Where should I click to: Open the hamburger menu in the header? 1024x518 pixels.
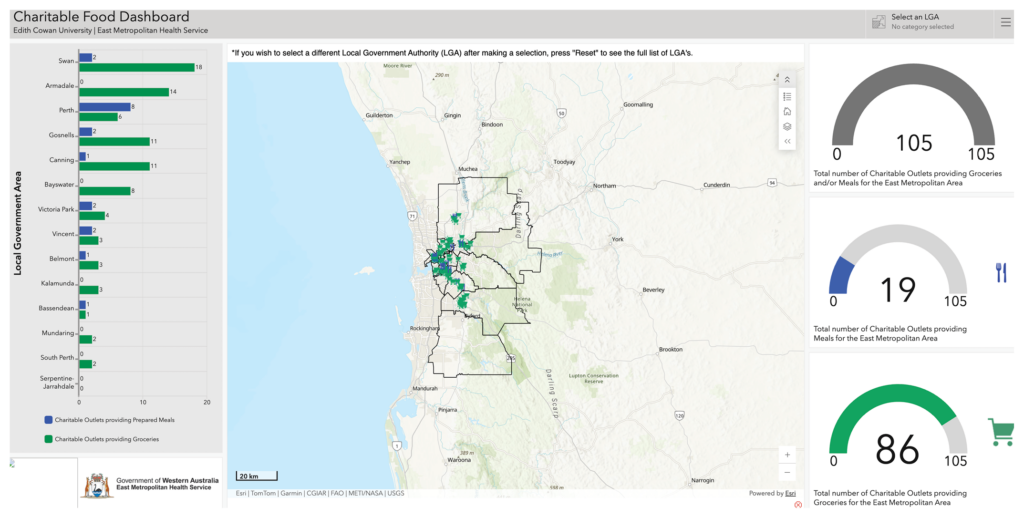[1006, 22]
